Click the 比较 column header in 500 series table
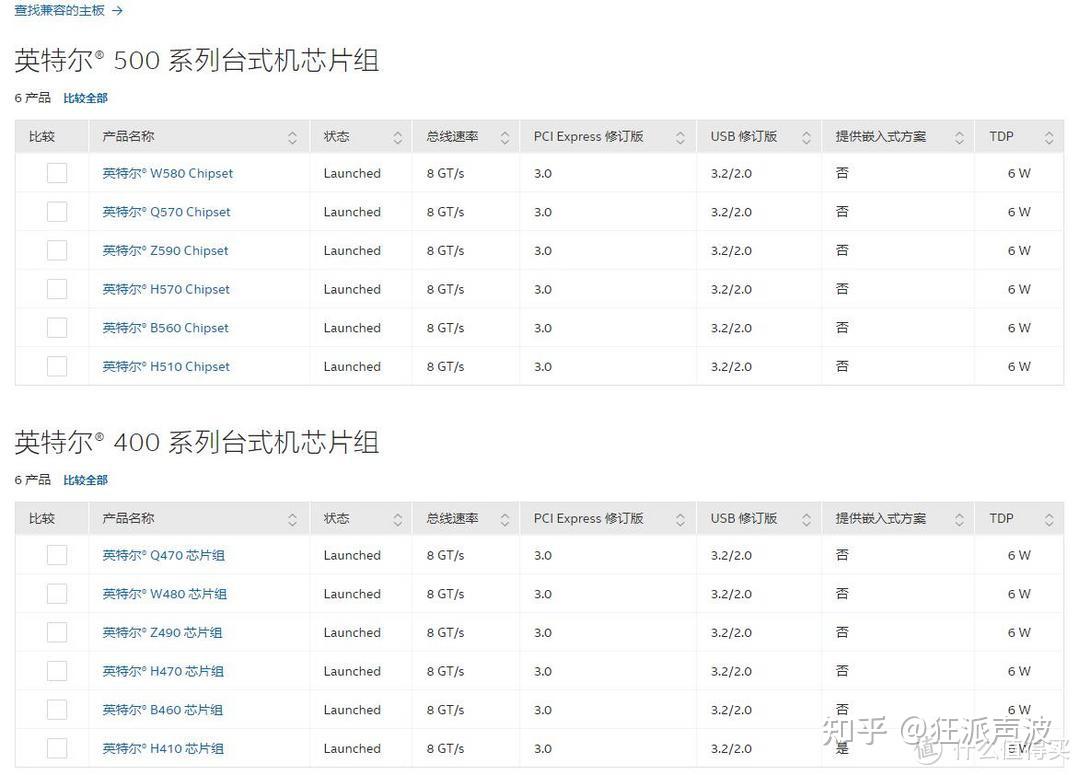The height and width of the screenshot is (775, 1080). click(42, 136)
